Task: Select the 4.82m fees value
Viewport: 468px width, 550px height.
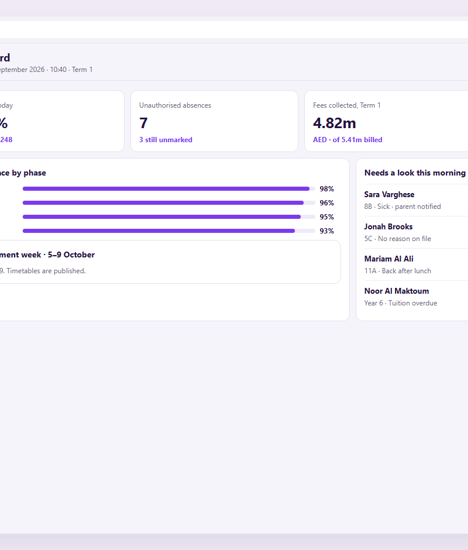Action: (x=334, y=123)
